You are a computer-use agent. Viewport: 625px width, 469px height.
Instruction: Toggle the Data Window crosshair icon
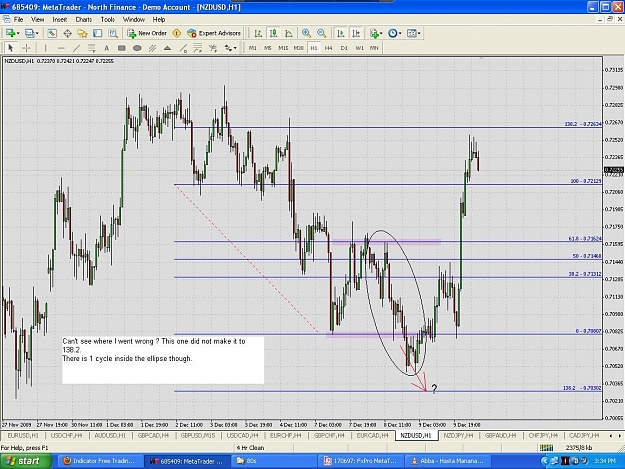67,33
